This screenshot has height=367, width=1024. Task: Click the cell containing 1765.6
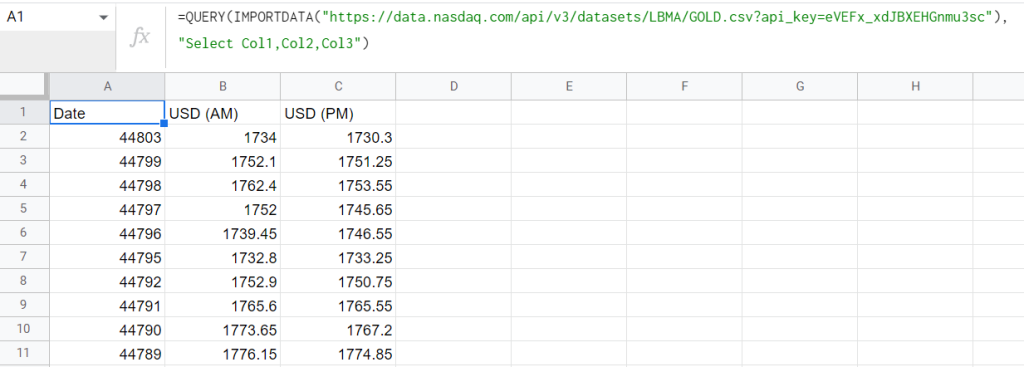(223, 306)
